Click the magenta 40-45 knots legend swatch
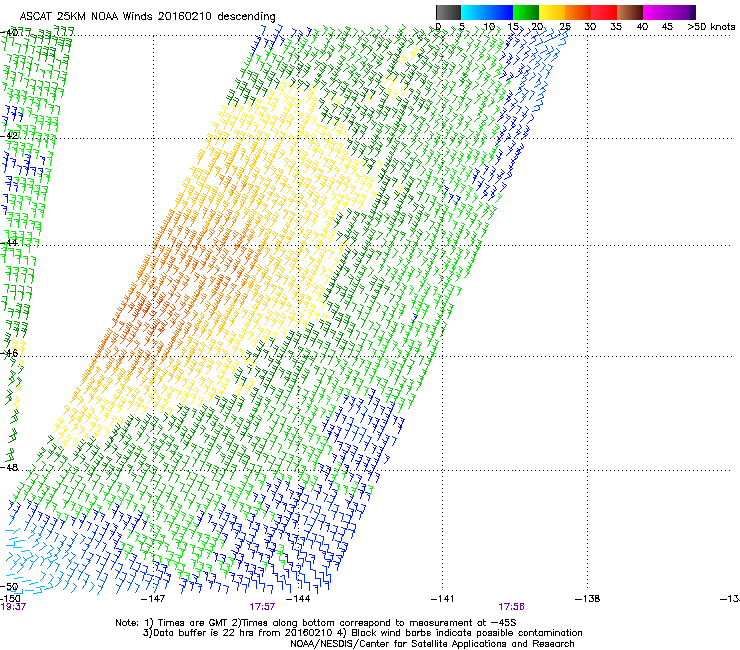This screenshot has height=650, width=740. coord(656,12)
